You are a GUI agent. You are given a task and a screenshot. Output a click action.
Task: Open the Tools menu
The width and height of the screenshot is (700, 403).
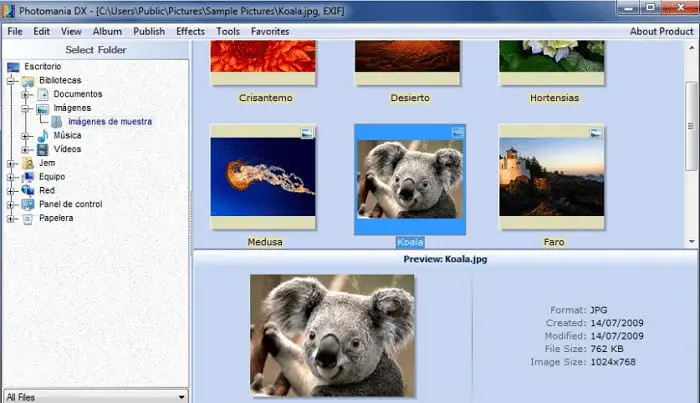coord(228,31)
